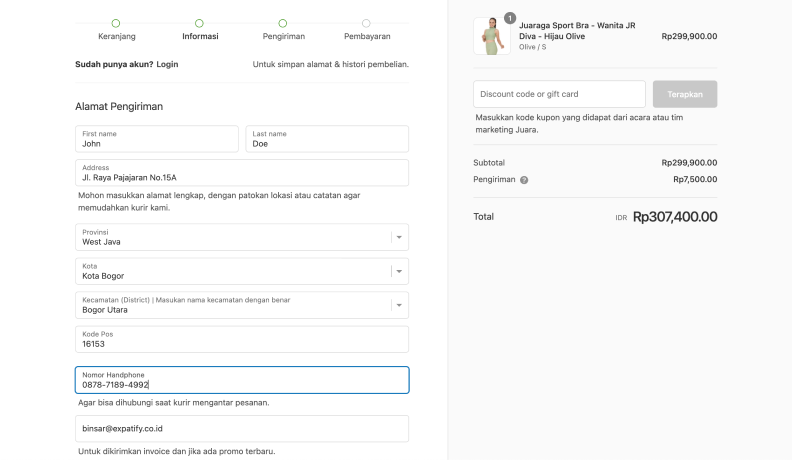Click the Informasi step circle

click(x=199, y=23)
